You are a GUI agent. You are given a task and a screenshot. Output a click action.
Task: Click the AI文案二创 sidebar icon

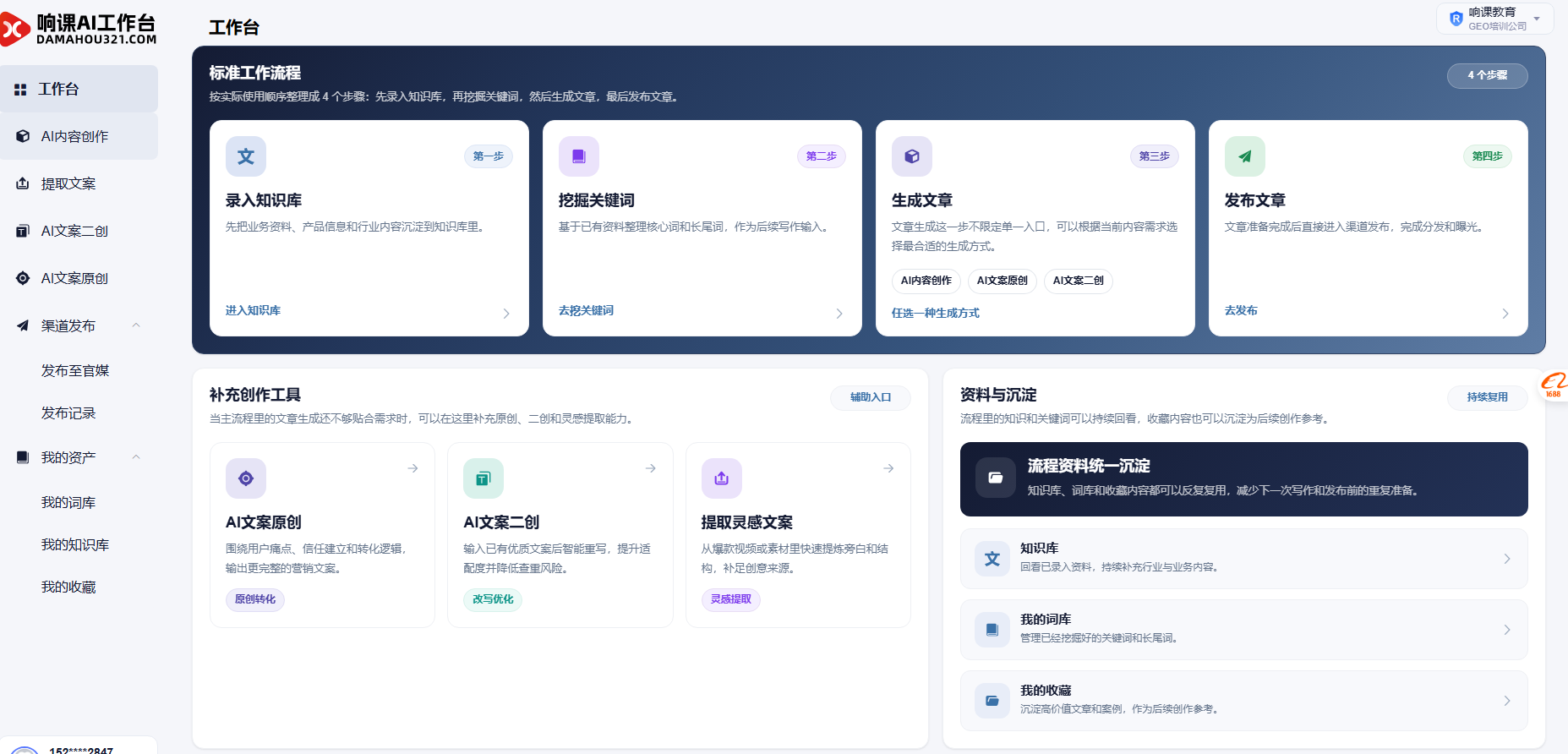[23, 231]
